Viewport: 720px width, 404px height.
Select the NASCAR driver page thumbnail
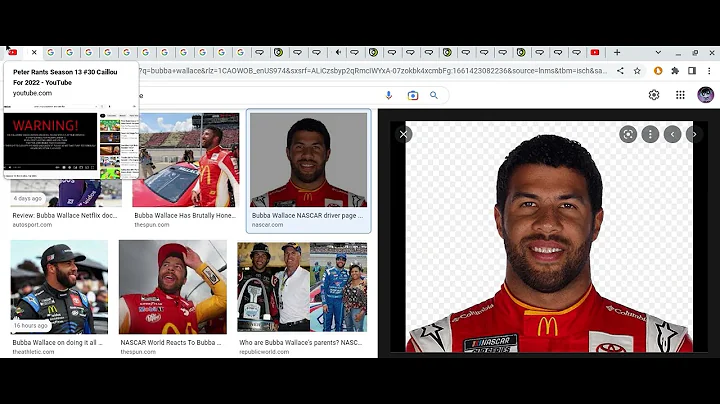[x=308, y=160]
